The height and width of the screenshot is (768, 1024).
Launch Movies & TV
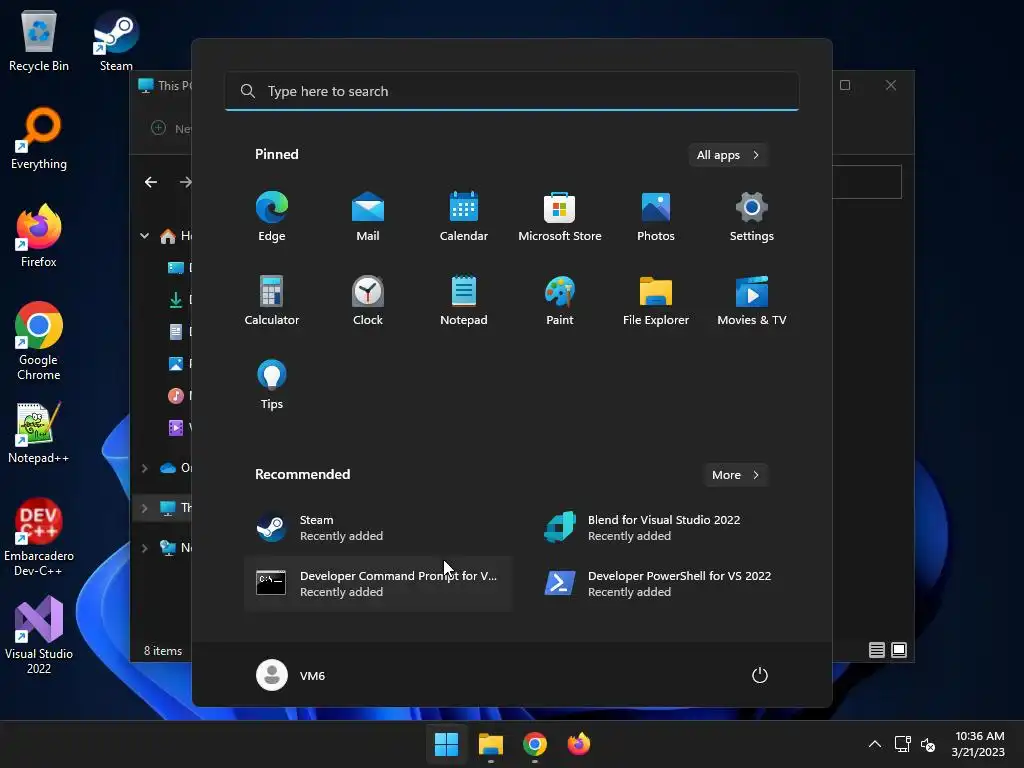pyautogui.click(x=752, y=300)
